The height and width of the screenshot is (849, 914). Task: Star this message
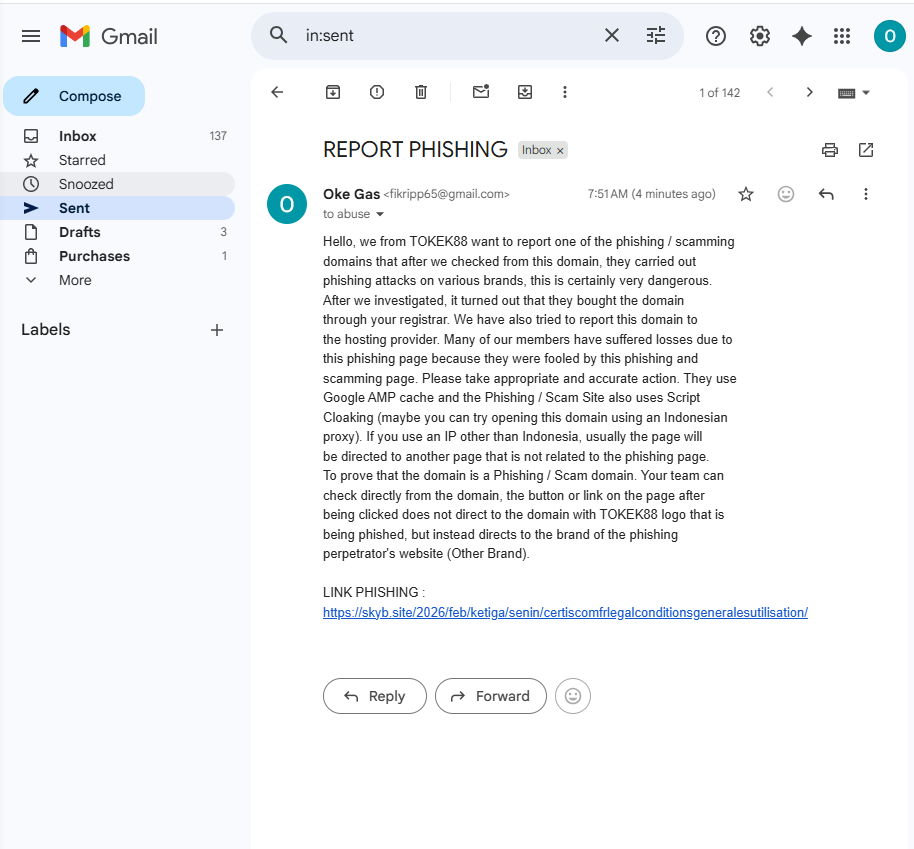746,194
